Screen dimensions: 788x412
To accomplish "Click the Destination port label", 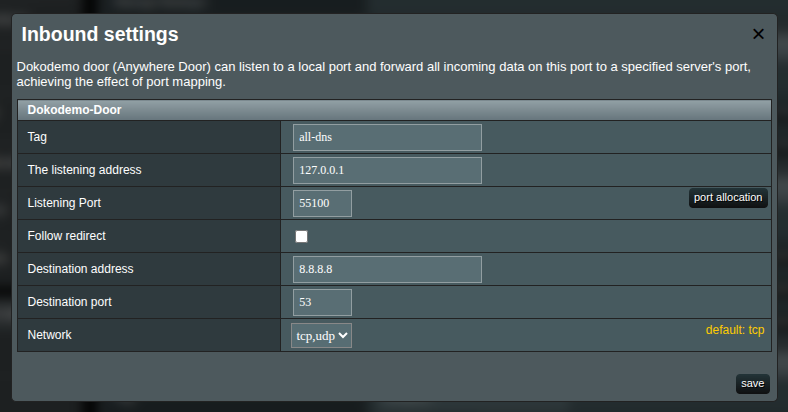I will (69, 301).
